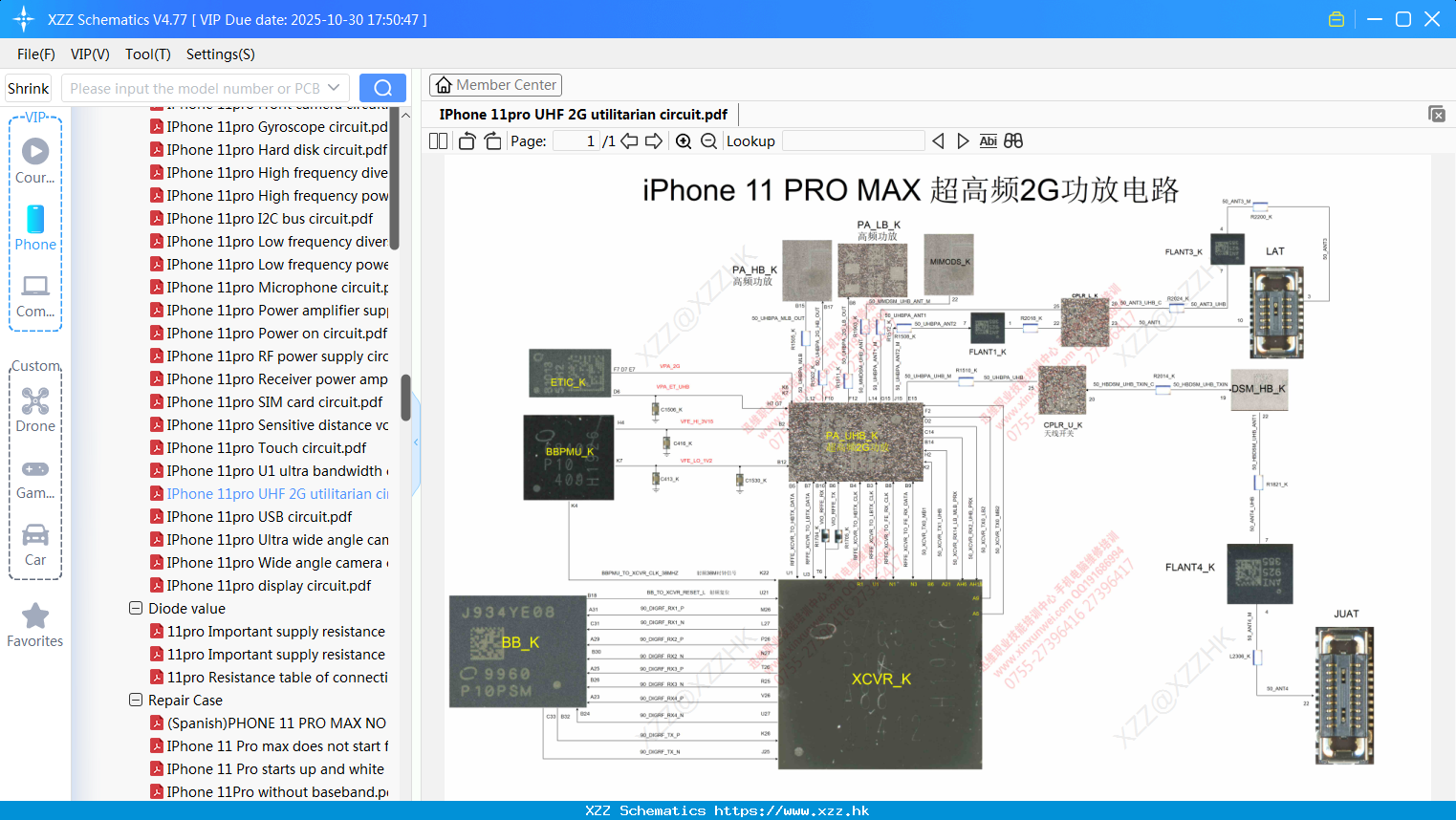
Task: Open the Drone category
Action: click(35, 411)
